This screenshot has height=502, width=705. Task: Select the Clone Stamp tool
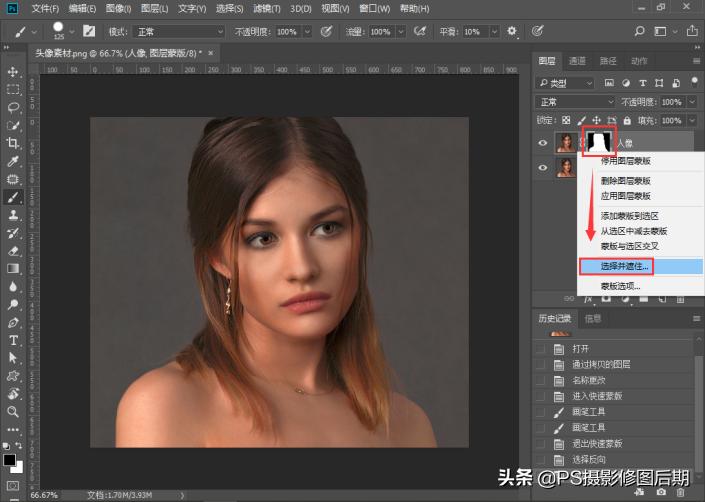pyautogui.click(x=13, y=214)
